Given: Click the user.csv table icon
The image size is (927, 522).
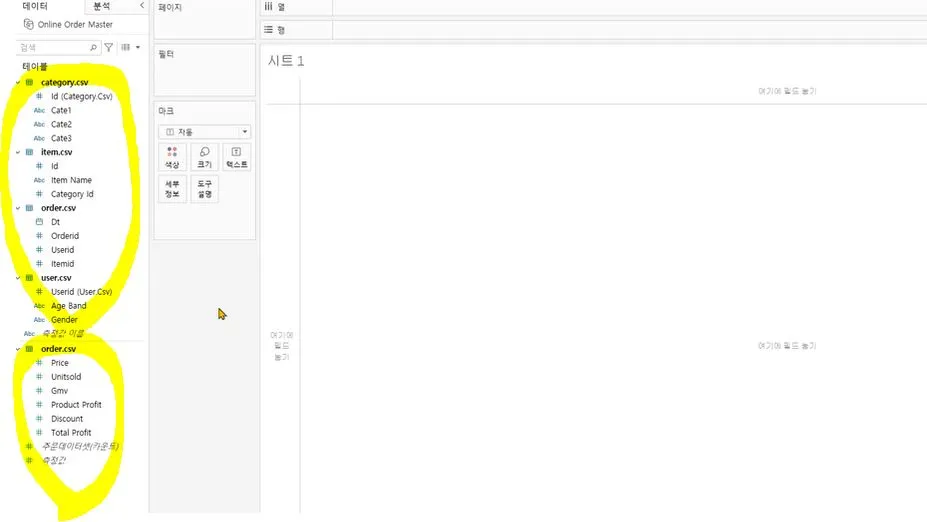Looking at the screenshot, I should 29,278.
